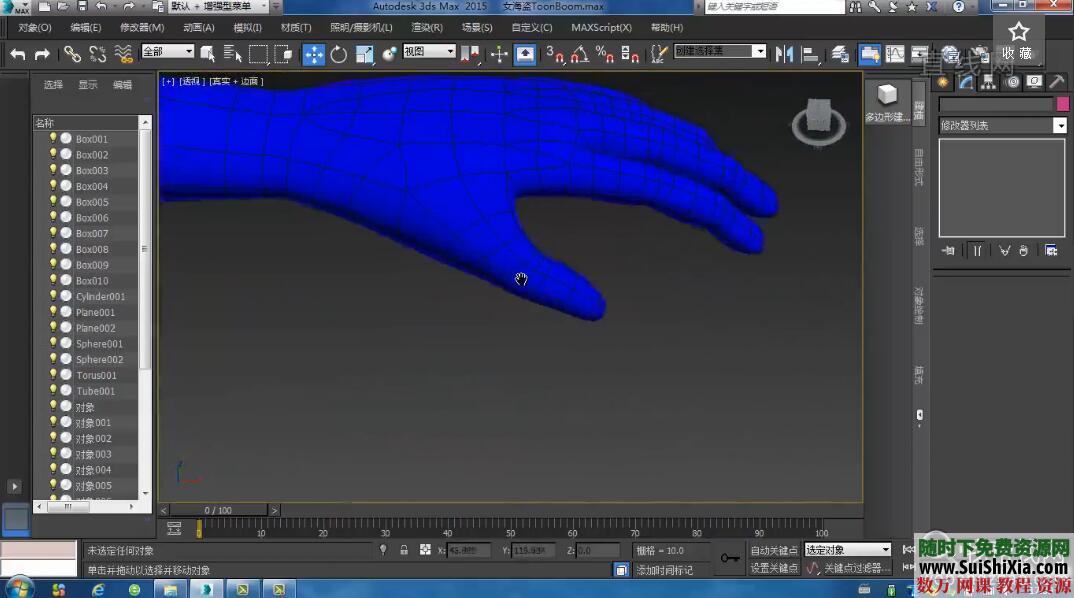Switch to the Motion command panel tab
Screen dimensions: 1074x598
(1012, 82)
